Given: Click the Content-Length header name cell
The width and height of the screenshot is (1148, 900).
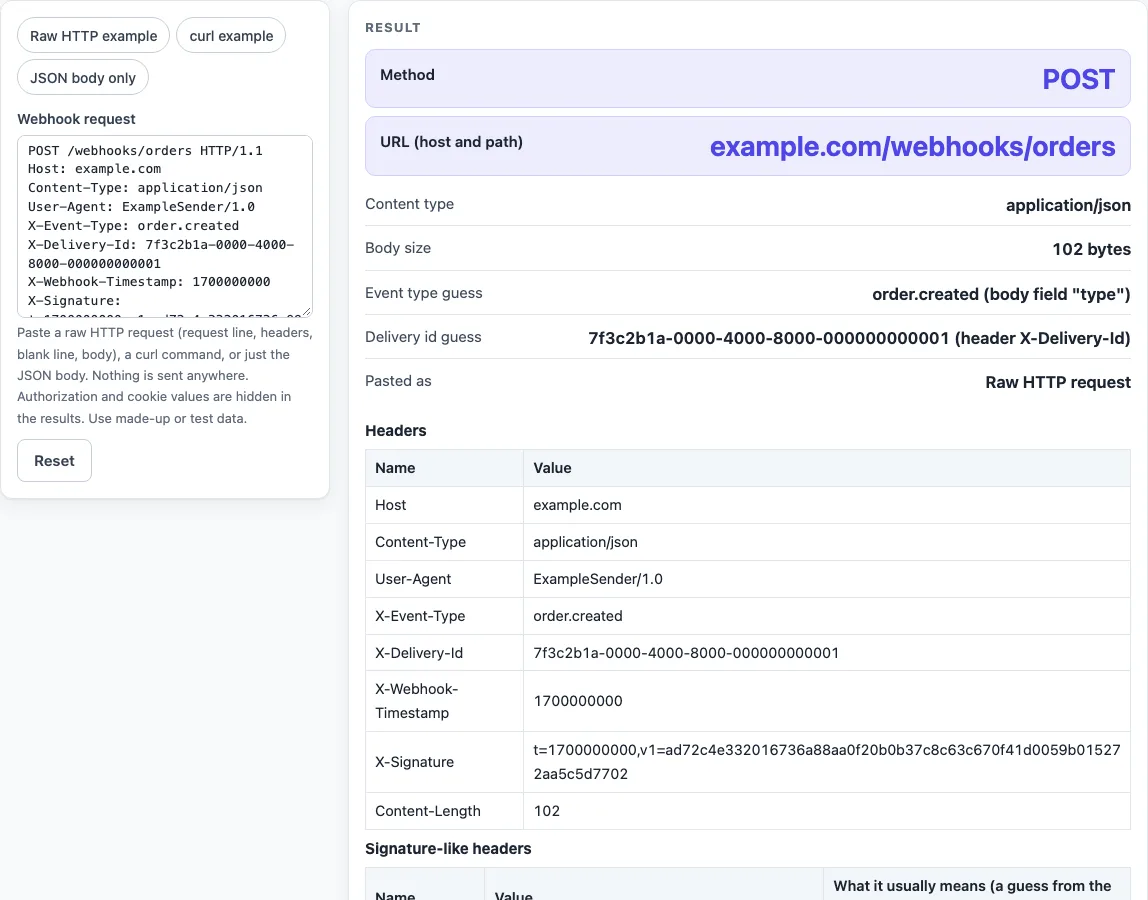Looking at the screenshot, I should 444,811.
